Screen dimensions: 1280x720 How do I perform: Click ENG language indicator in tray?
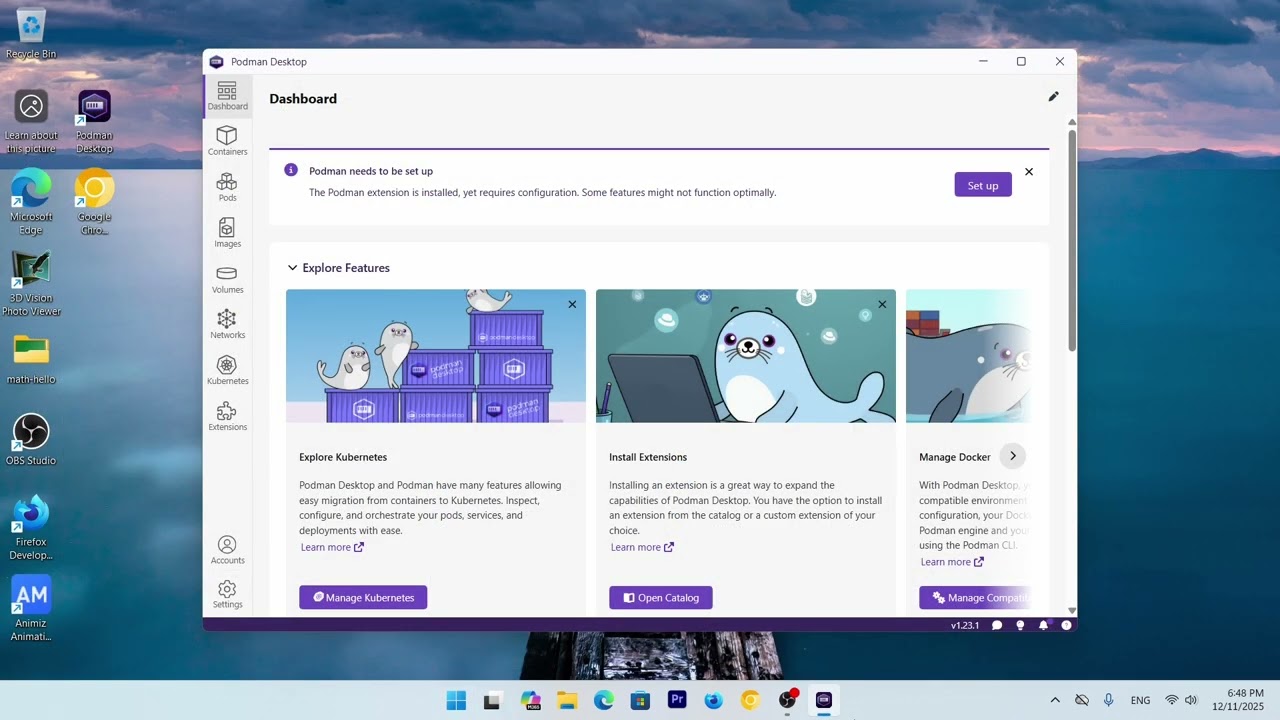(x=1140, y=700)
